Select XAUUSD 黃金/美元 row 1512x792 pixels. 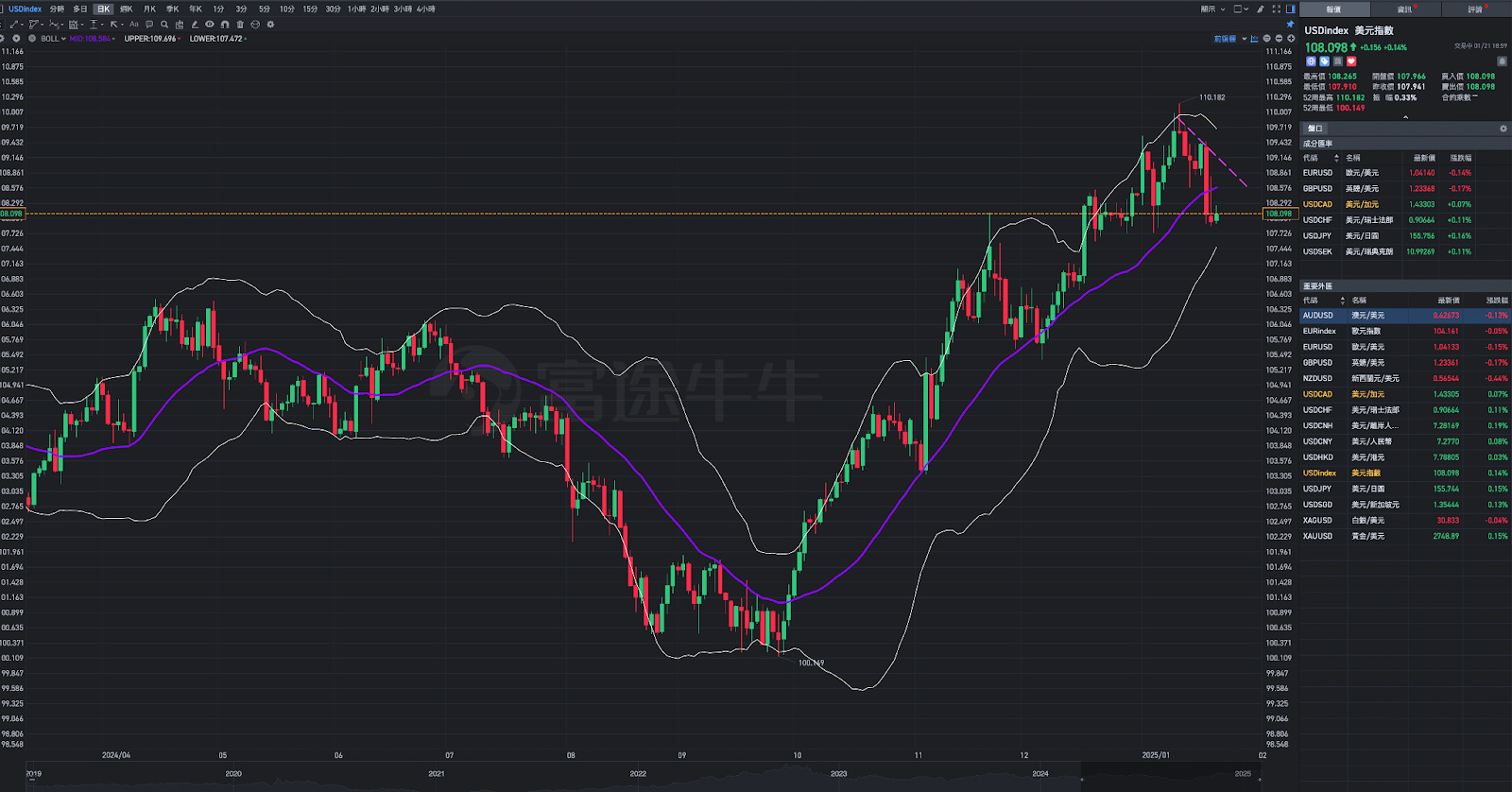(1405, 536)
